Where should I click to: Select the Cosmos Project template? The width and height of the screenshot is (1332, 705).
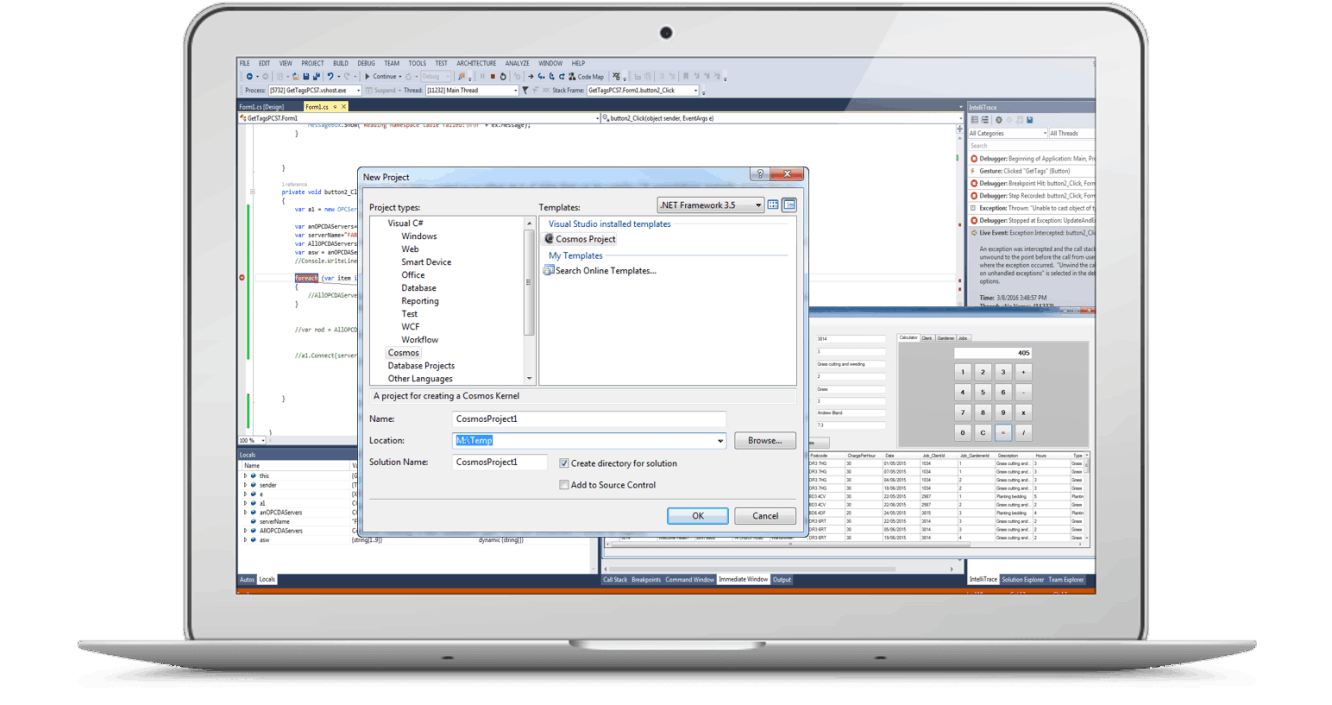coord(580,239)
